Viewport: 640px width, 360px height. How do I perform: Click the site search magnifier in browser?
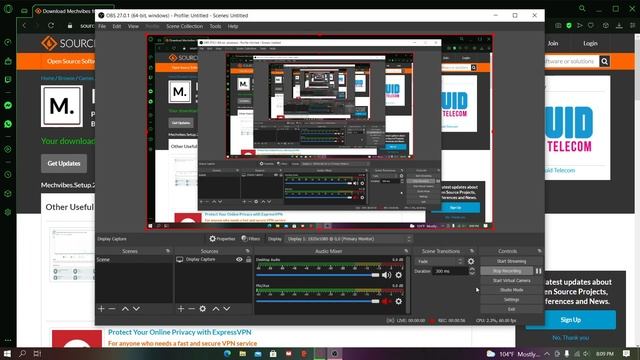(x=604, y=61)
